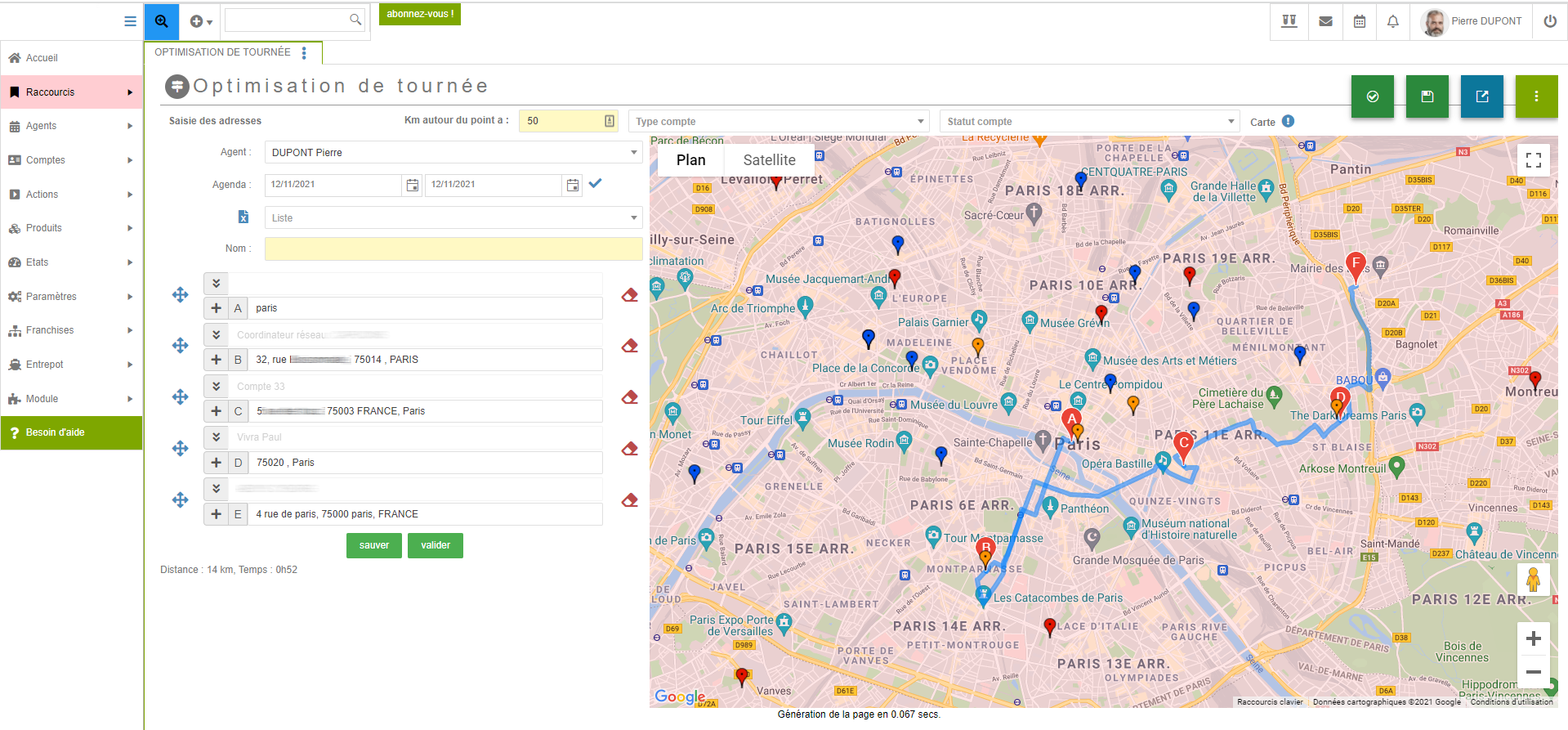Expand the Raccourcis sidebar menu

click(71, 92)
